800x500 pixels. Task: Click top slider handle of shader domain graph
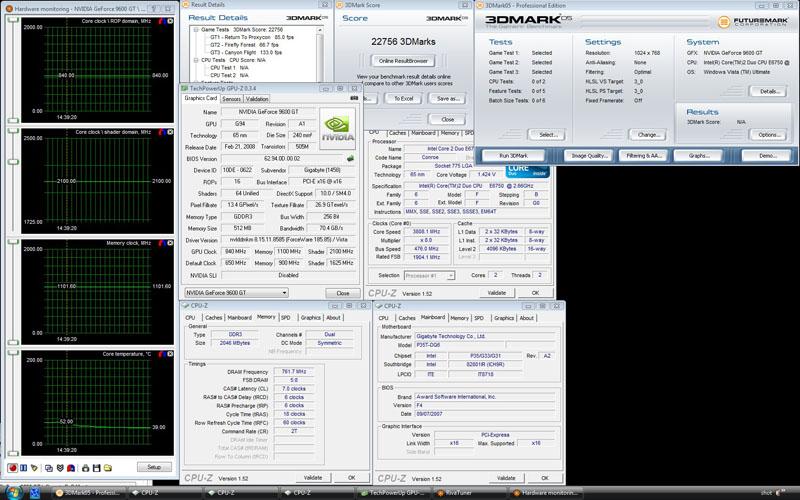13,132
